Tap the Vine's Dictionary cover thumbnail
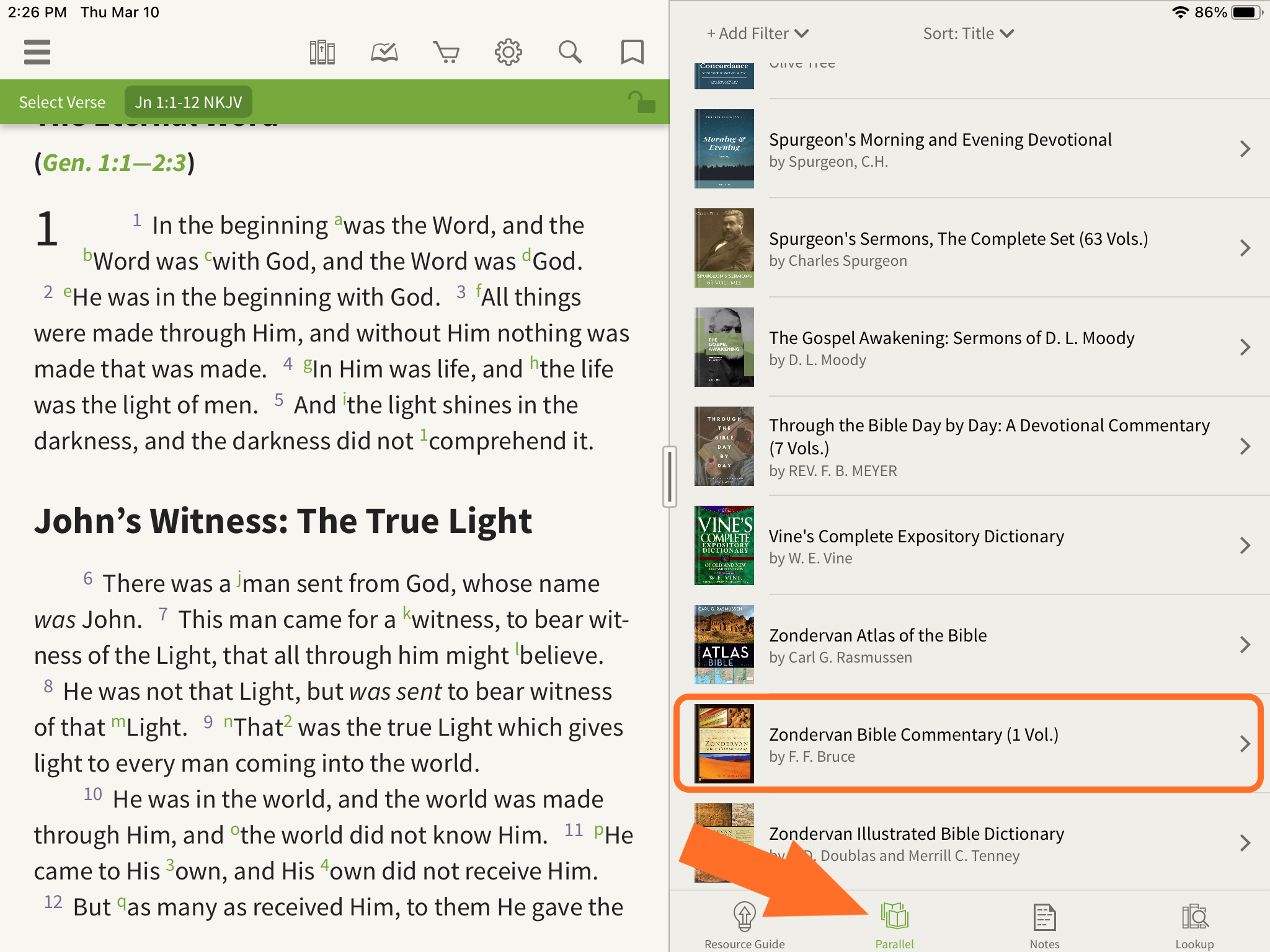The height and width of the screenshot is (952, 1270). coord(724,545)
